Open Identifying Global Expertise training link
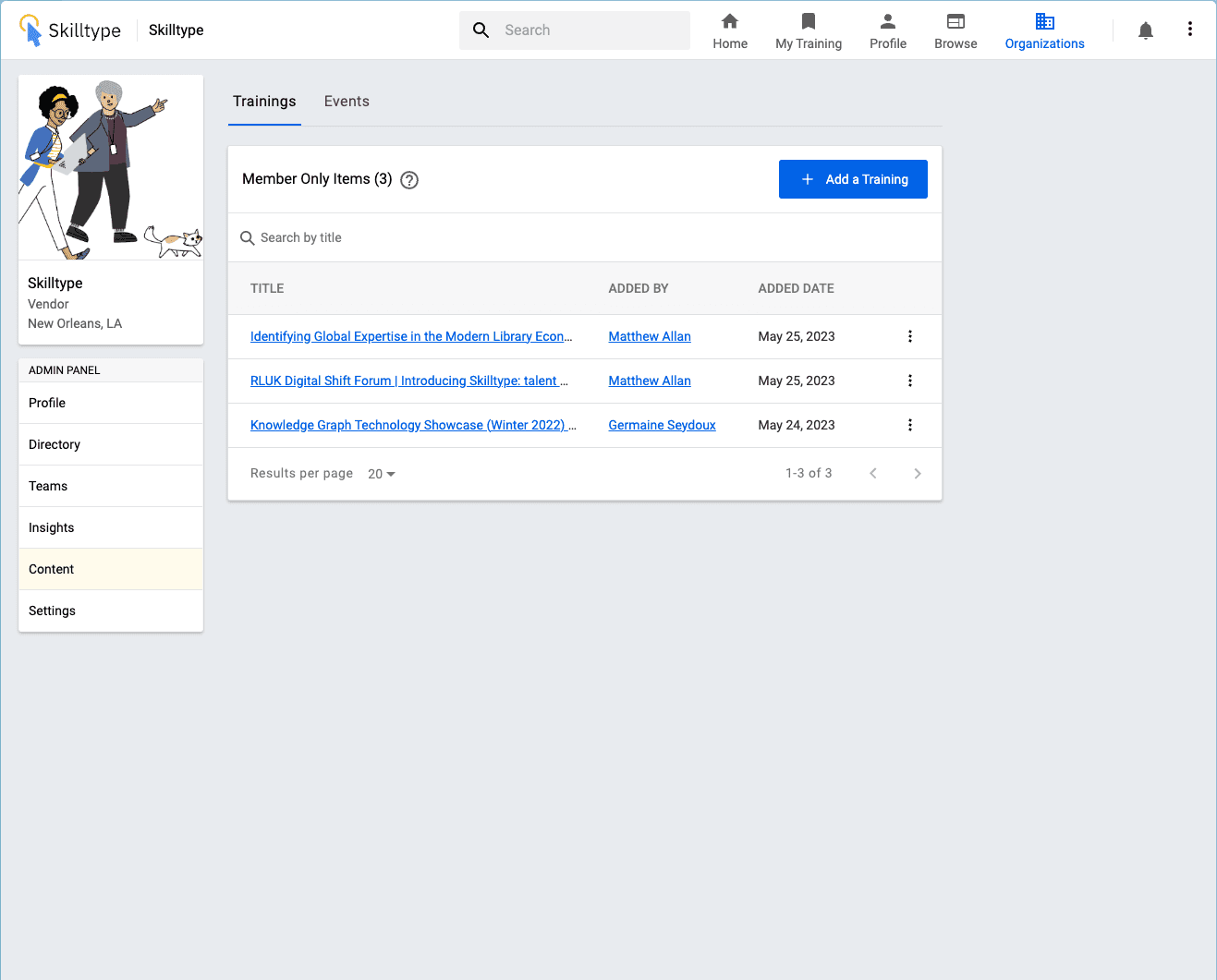 click(x=411, y=336)
